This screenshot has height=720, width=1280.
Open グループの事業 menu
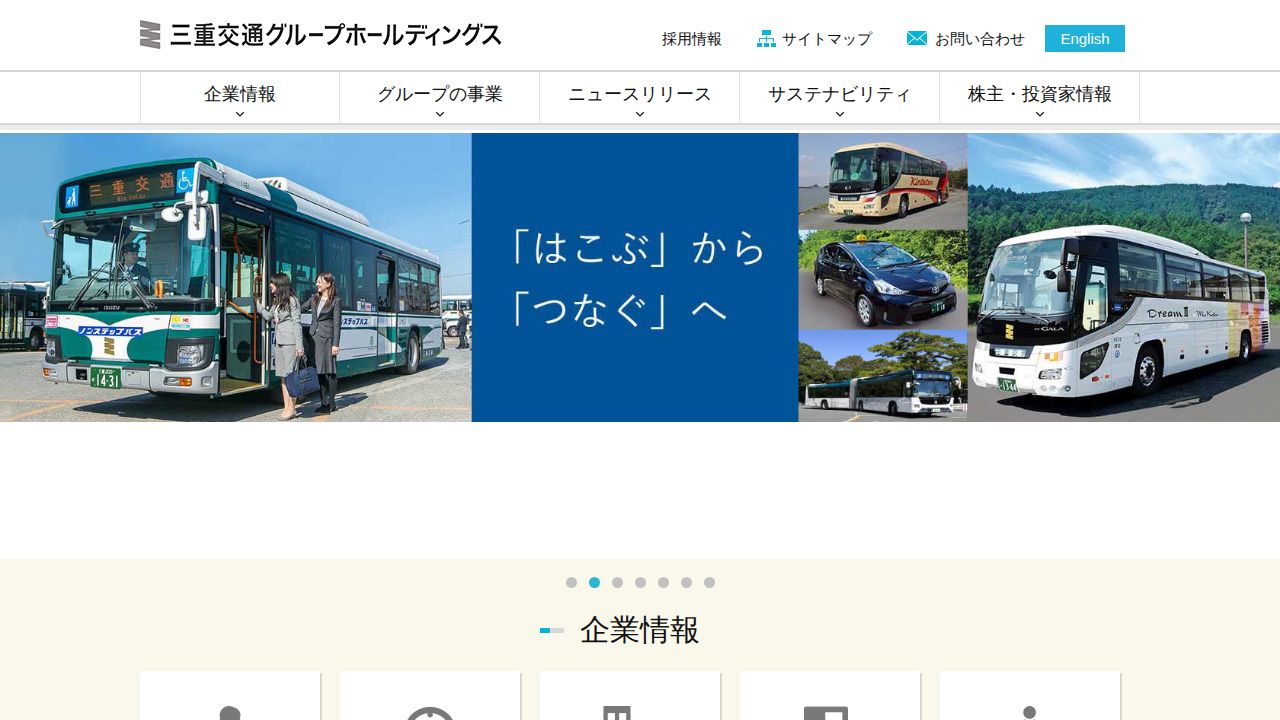(440, 97)
